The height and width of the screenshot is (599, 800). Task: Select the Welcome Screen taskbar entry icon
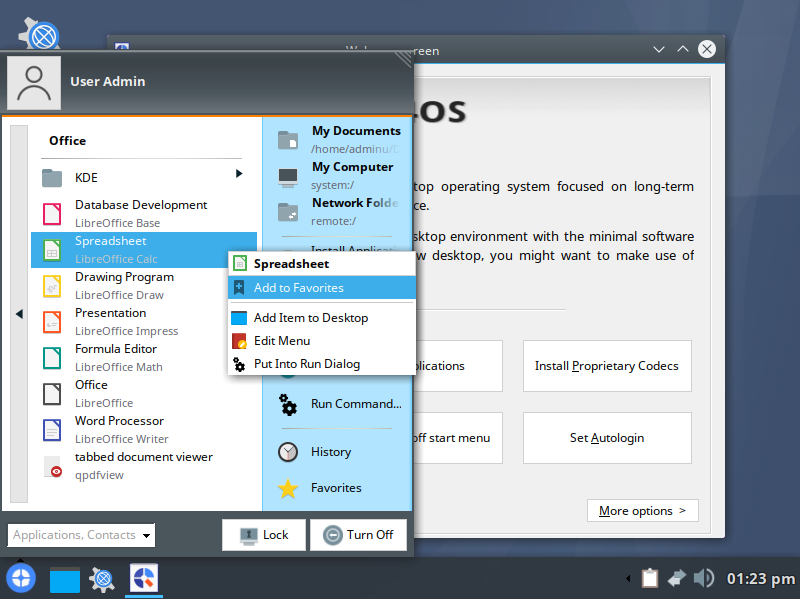pyautogui.click(x=144, y=579)
